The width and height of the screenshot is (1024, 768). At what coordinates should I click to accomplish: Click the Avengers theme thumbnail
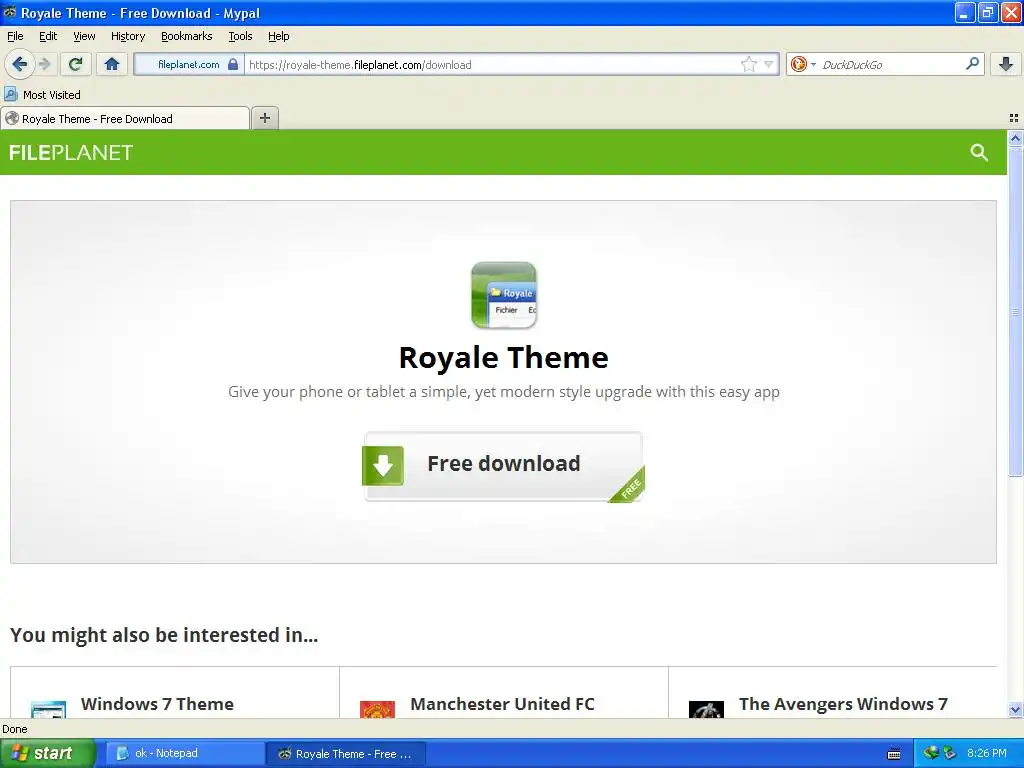[707, 709]
